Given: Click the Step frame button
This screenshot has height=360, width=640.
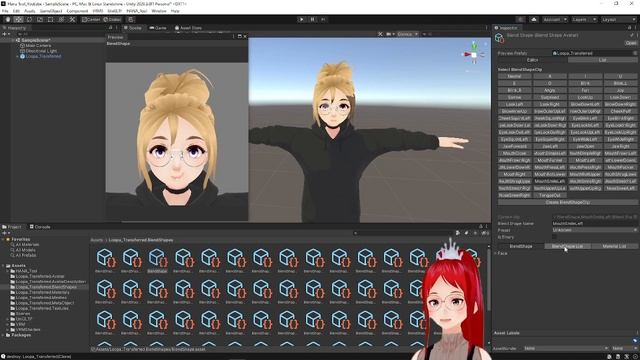Looking at the screenshot, I should tap(323, 19).
